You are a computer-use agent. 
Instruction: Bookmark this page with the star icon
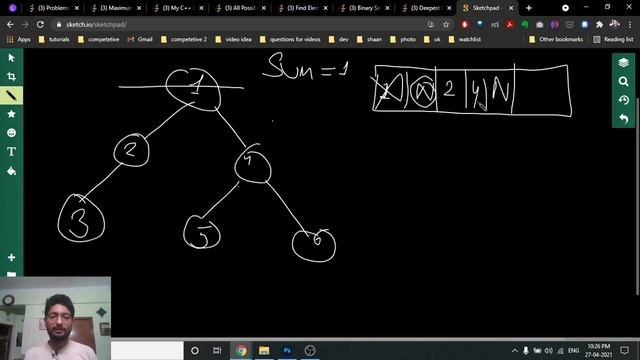[446, 24]
